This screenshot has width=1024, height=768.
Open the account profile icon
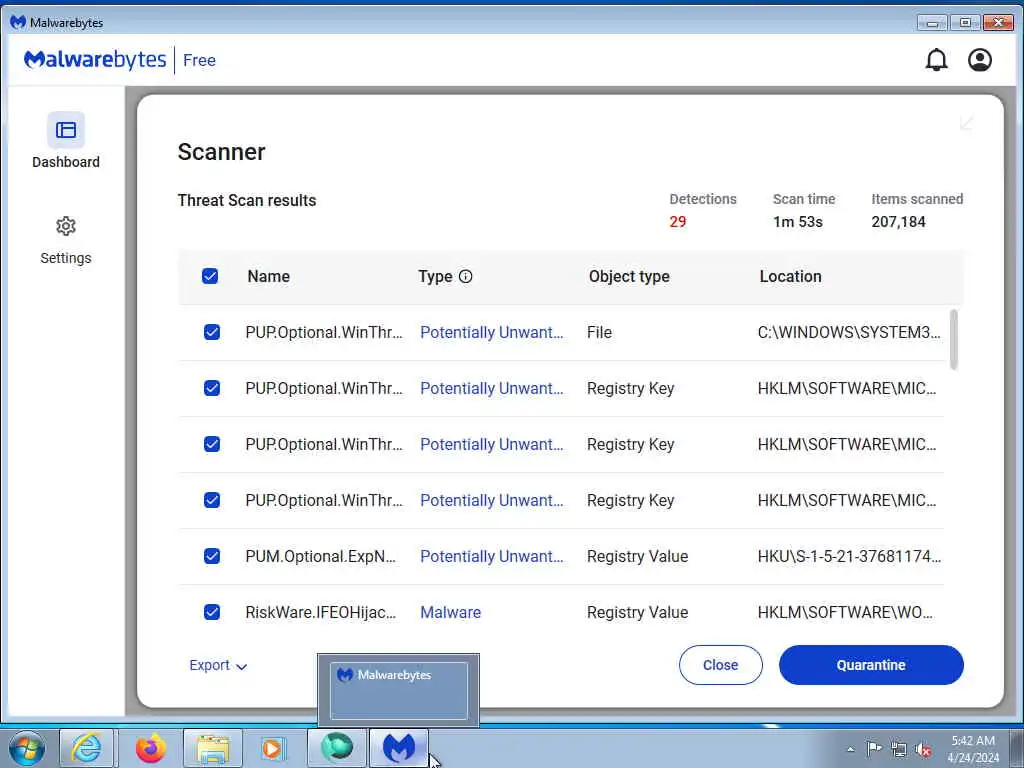(980, 60)
